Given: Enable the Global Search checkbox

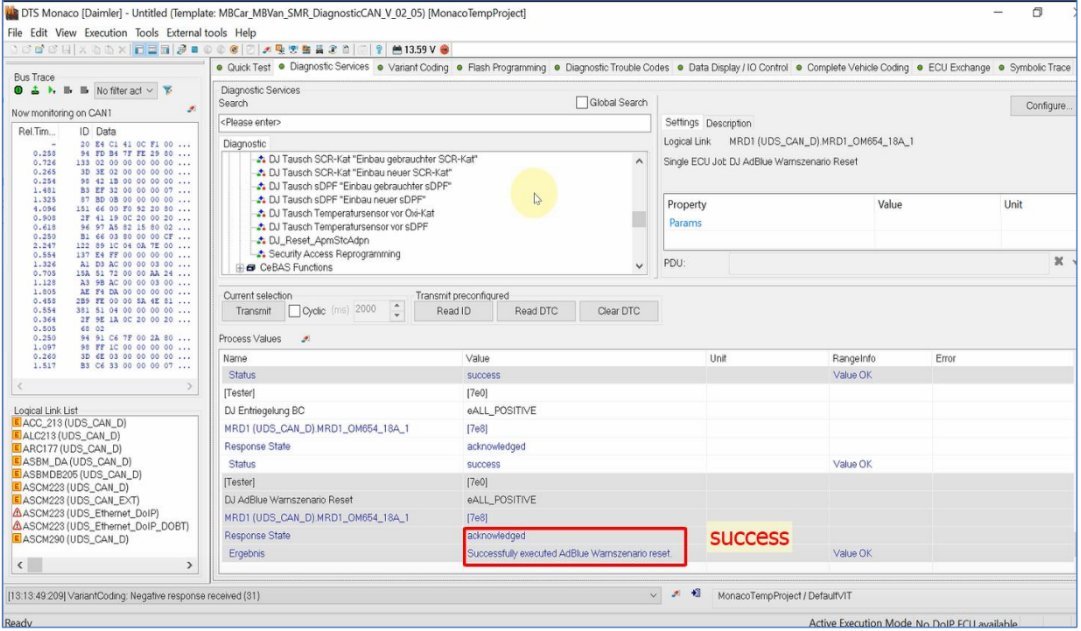Looking at the screenshot, I should pos(582,102).
